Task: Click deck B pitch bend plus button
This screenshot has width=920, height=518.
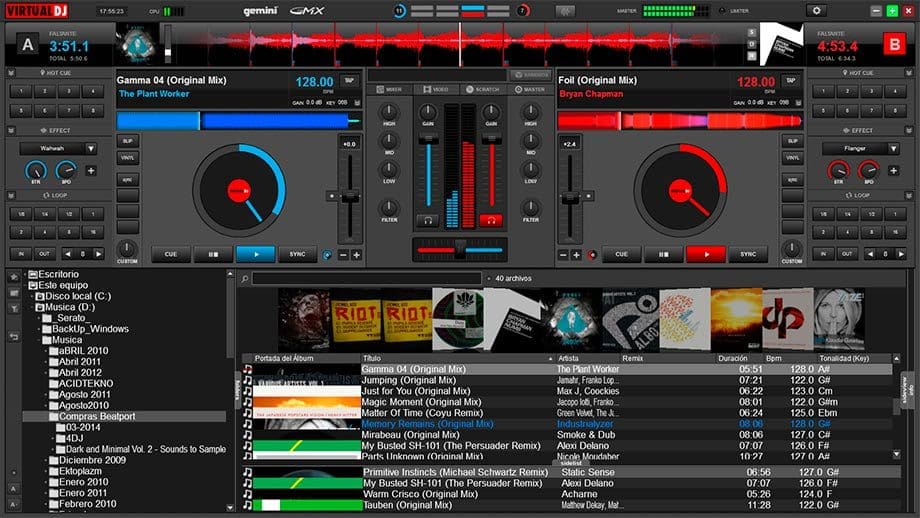Action: click(576, 255)
